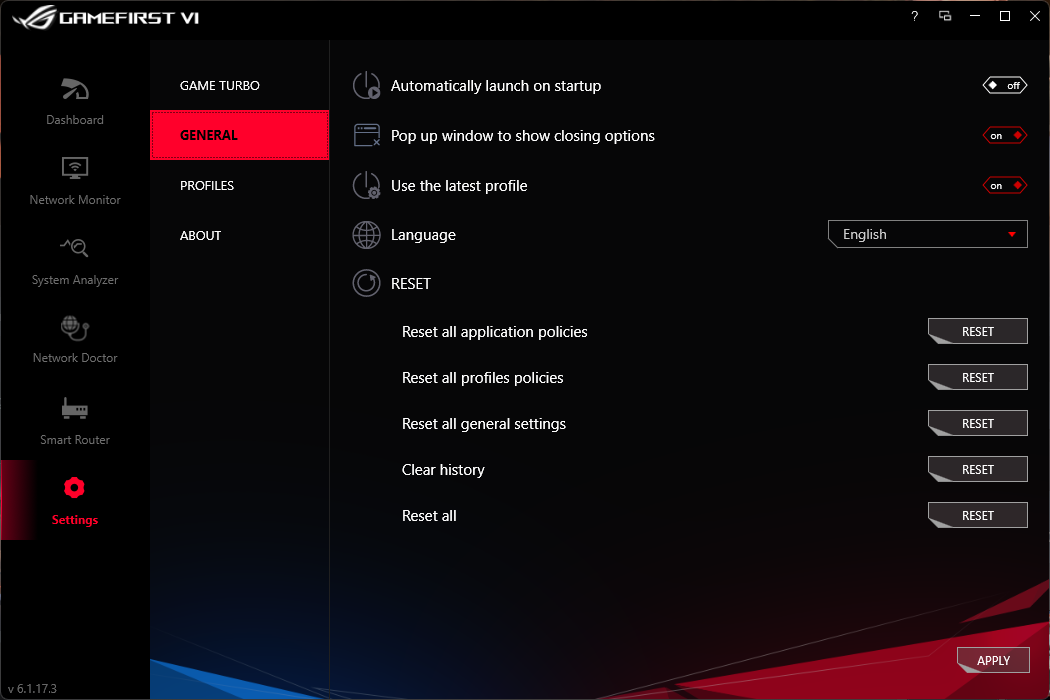The height and width of the screenshot is (700, 1050).
Task: Click the latest profile gear-power icon
Action: 366,186
